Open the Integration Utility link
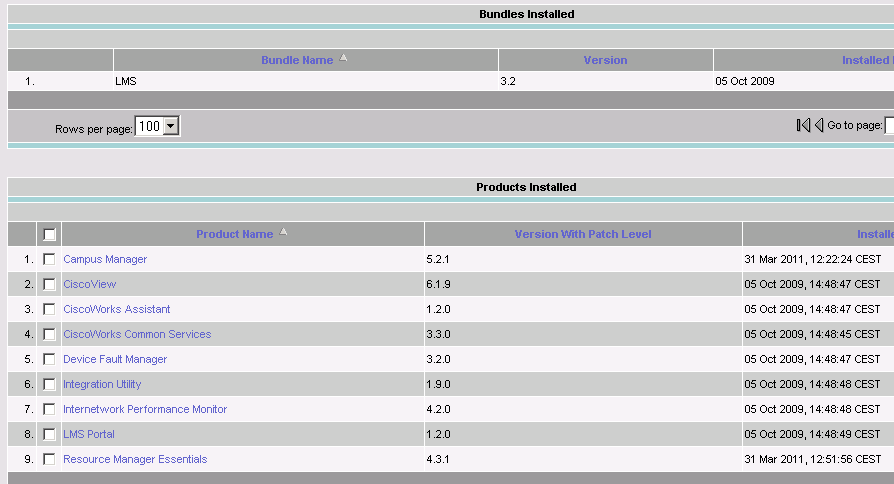This screenshot has width=894, height=484. click(102, 384)
